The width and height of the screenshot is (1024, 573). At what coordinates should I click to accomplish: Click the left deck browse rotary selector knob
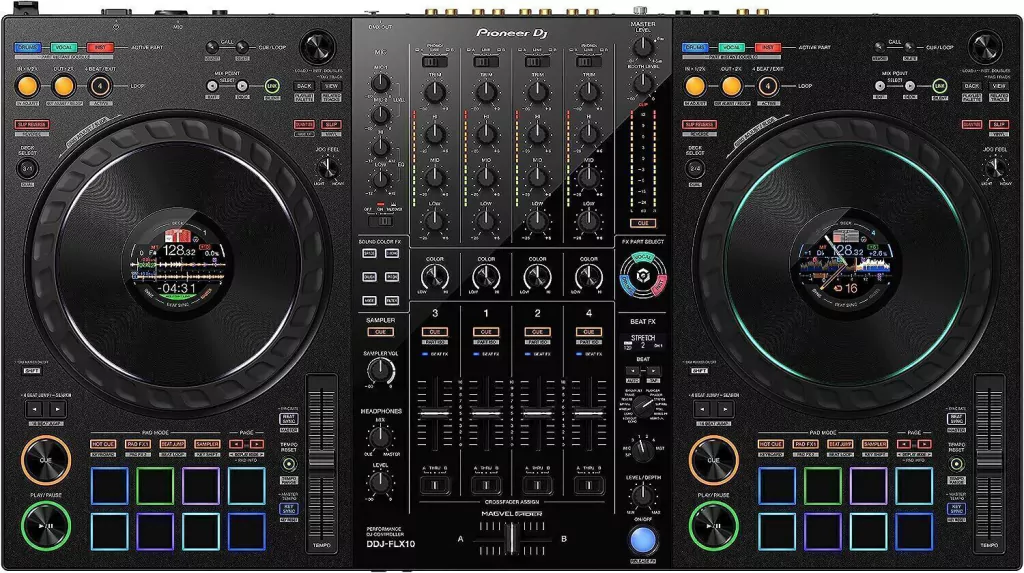318,47
